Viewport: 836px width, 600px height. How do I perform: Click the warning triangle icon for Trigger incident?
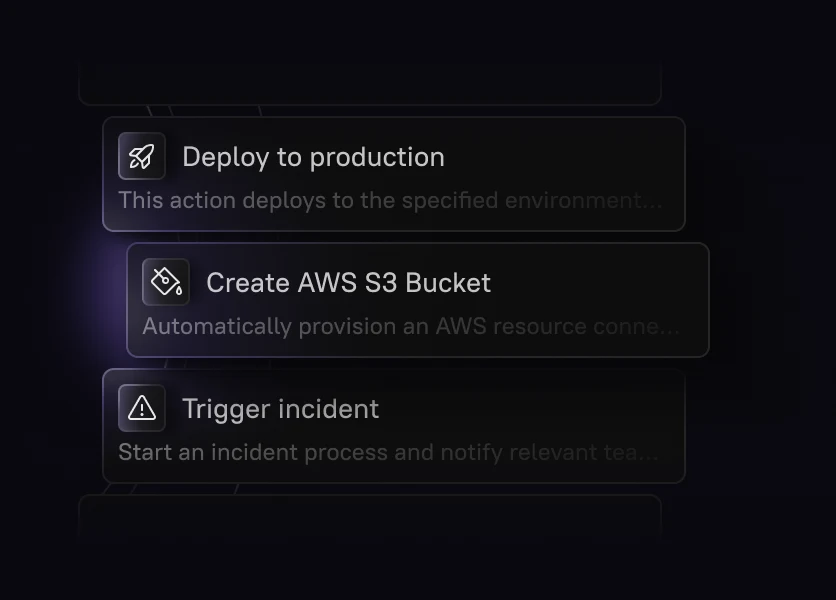[x=142, y=408]
